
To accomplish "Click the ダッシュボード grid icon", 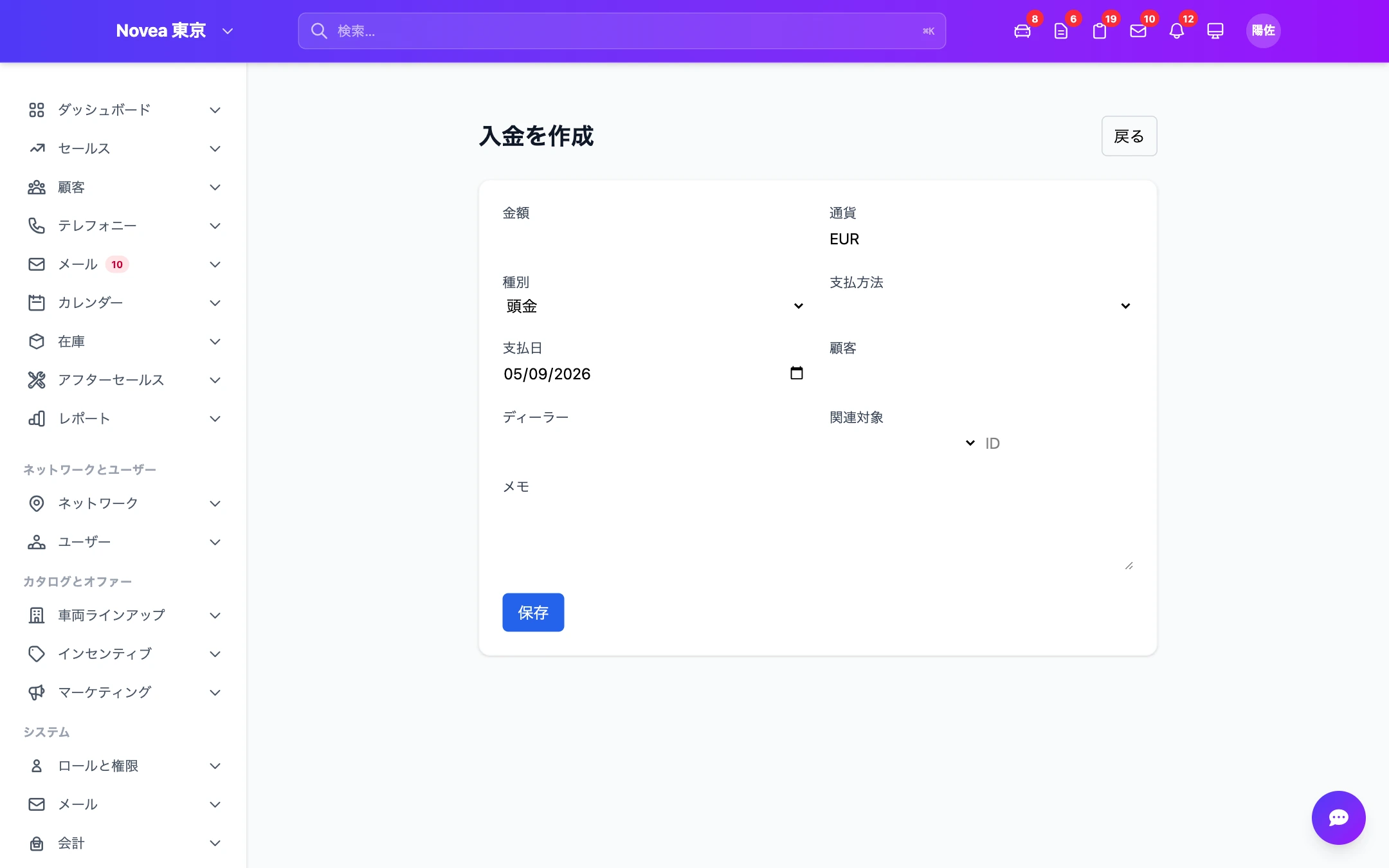I will tap(37, 110).
